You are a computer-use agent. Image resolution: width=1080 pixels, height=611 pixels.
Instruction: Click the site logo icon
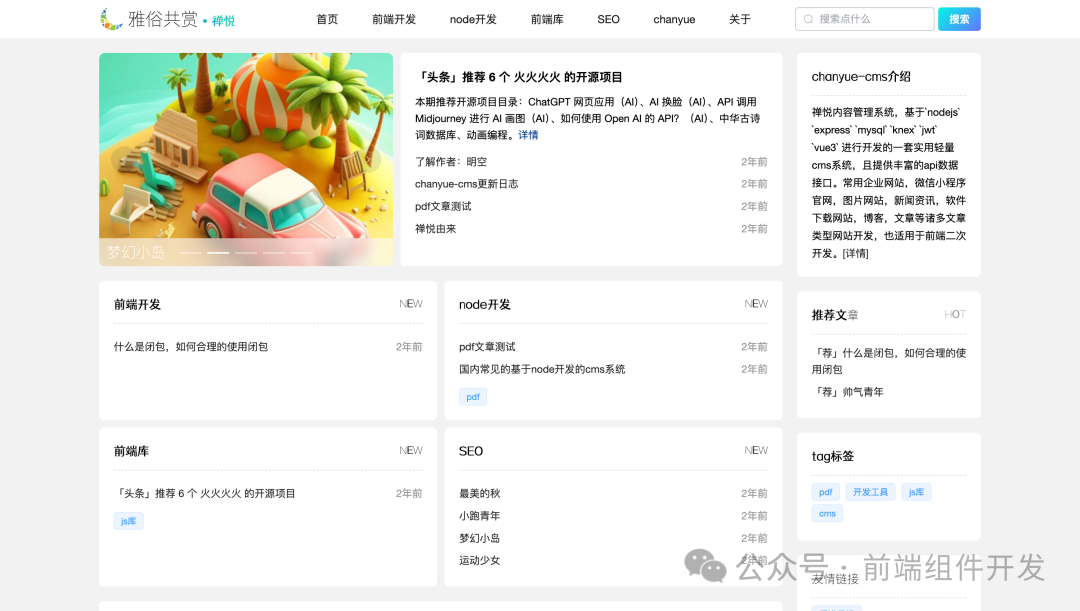pos(111,19)
